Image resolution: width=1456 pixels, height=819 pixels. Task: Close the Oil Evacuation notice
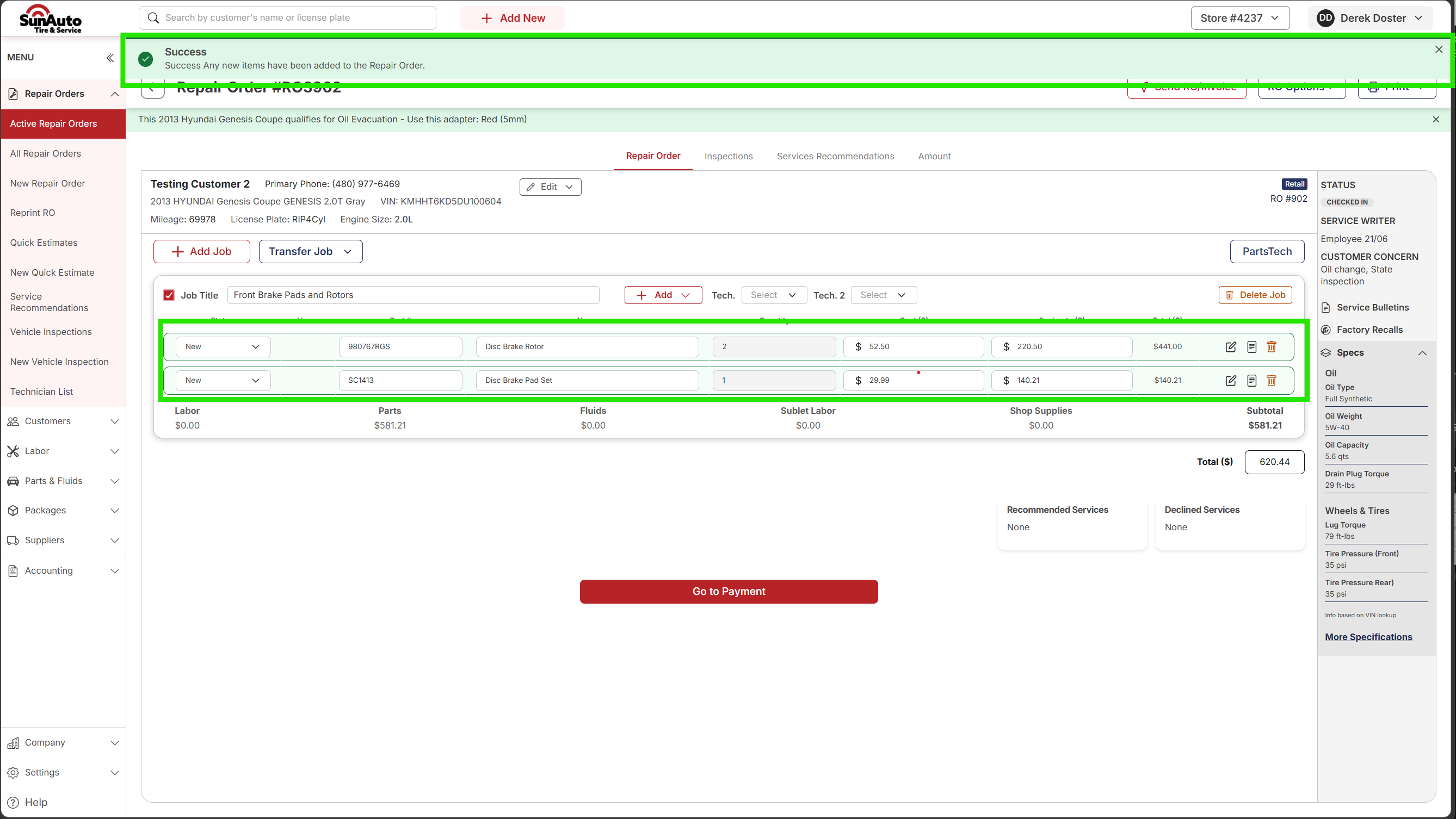(x=1436, y=119)
